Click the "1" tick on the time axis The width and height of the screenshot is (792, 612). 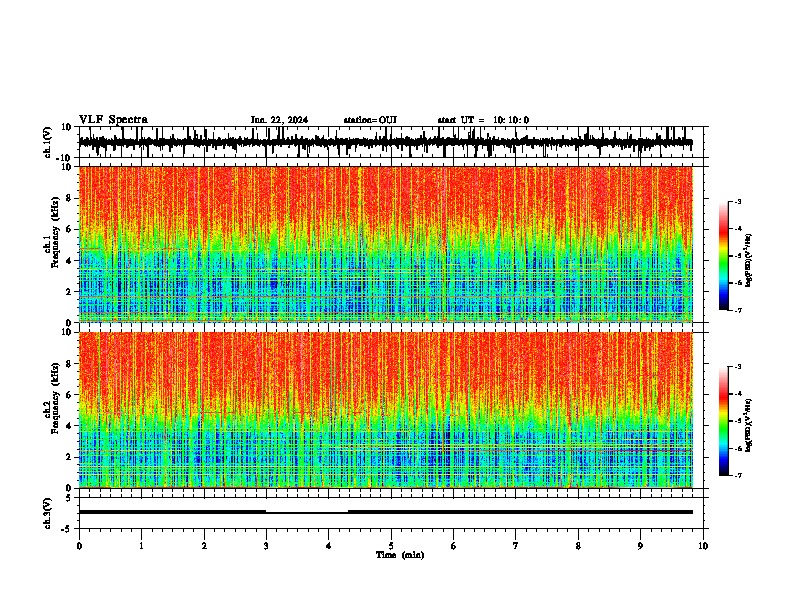141,546
